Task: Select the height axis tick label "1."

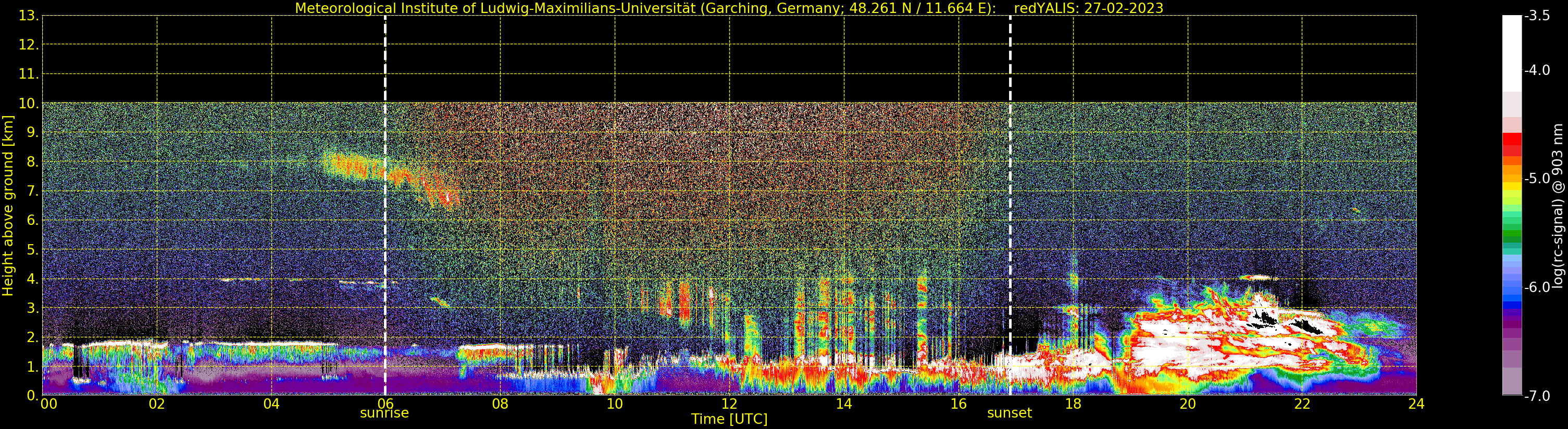Action: point(33,367)
